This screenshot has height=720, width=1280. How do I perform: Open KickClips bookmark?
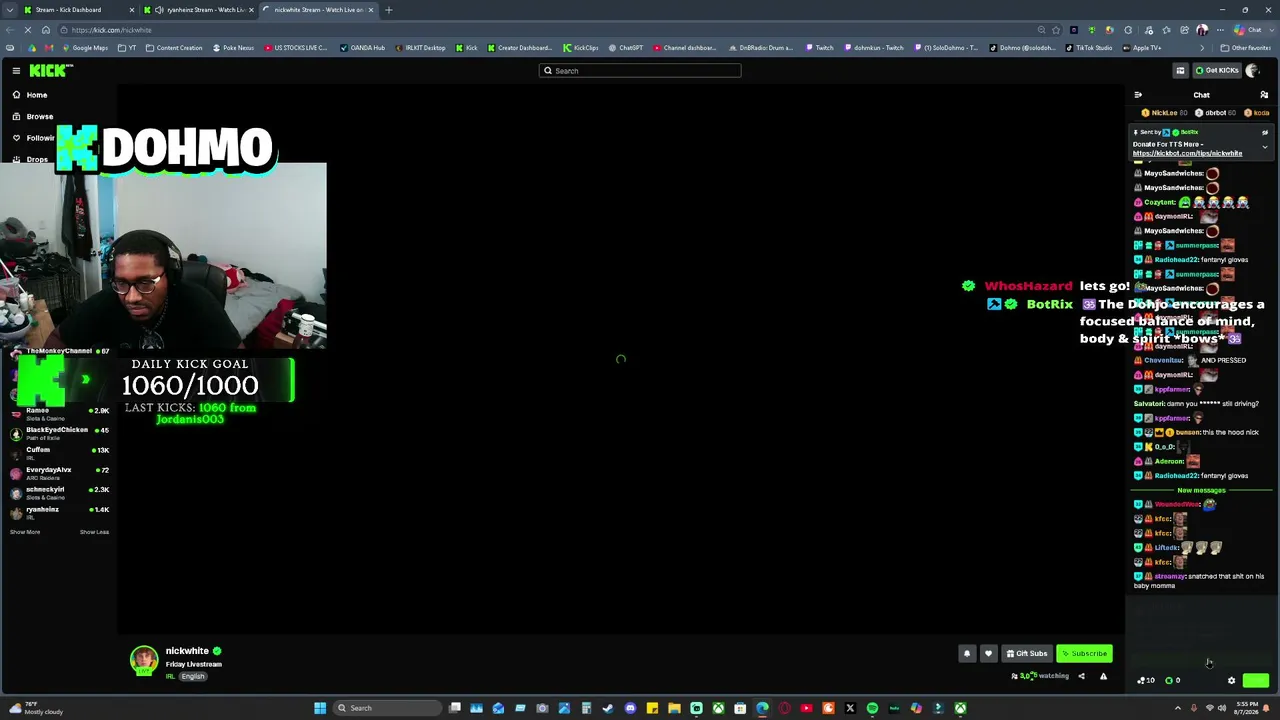coord(581,48)
